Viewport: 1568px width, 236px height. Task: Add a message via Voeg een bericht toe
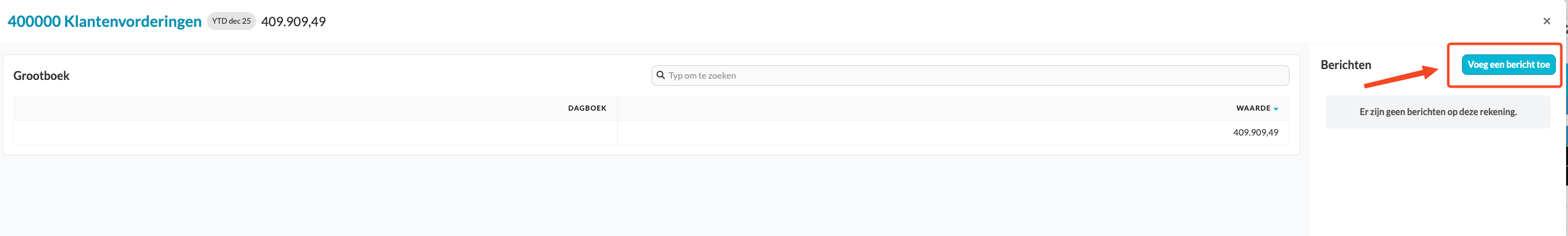point(1508,65)
